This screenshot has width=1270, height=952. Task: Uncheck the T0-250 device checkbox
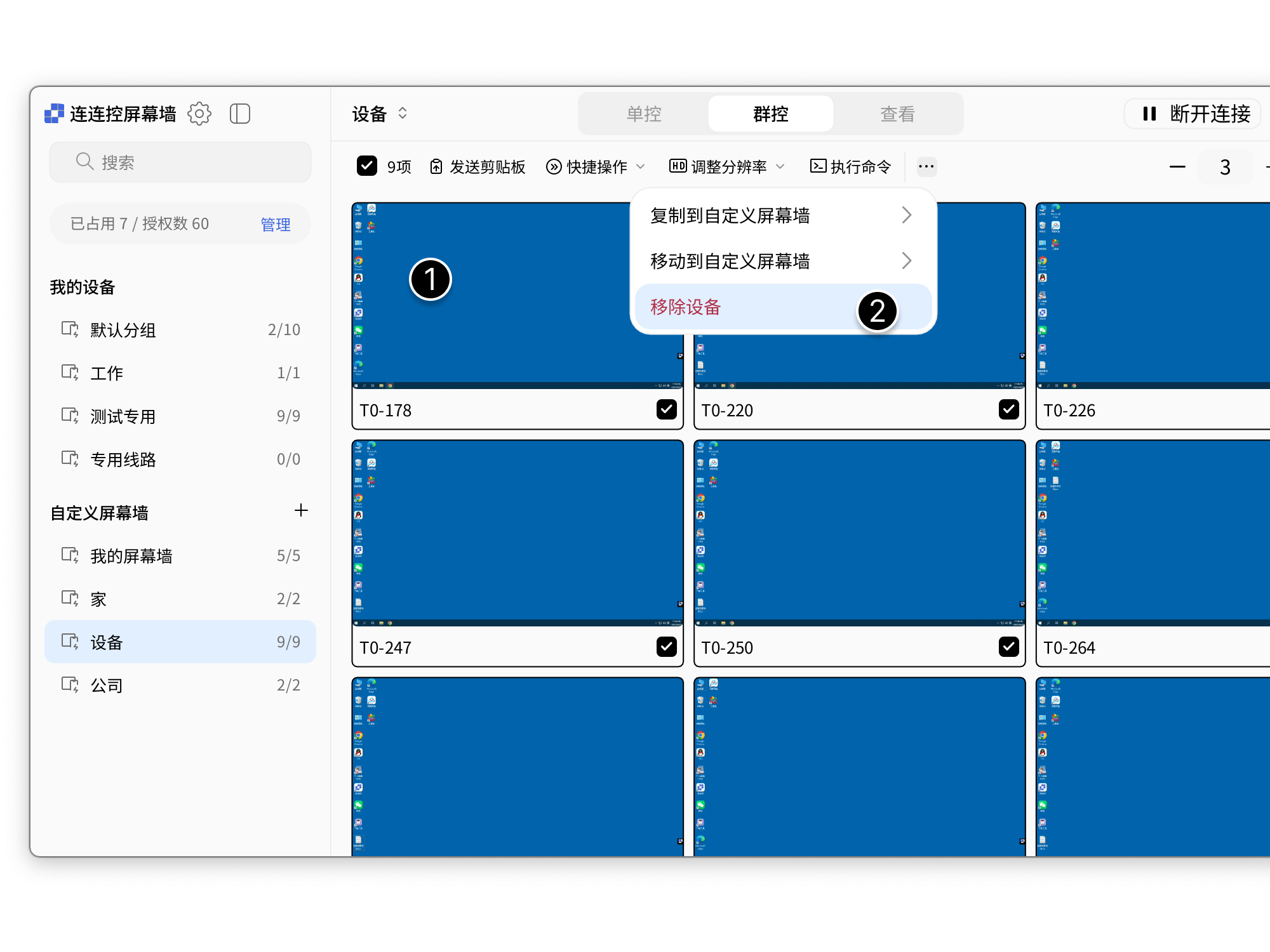point(1008,647)
